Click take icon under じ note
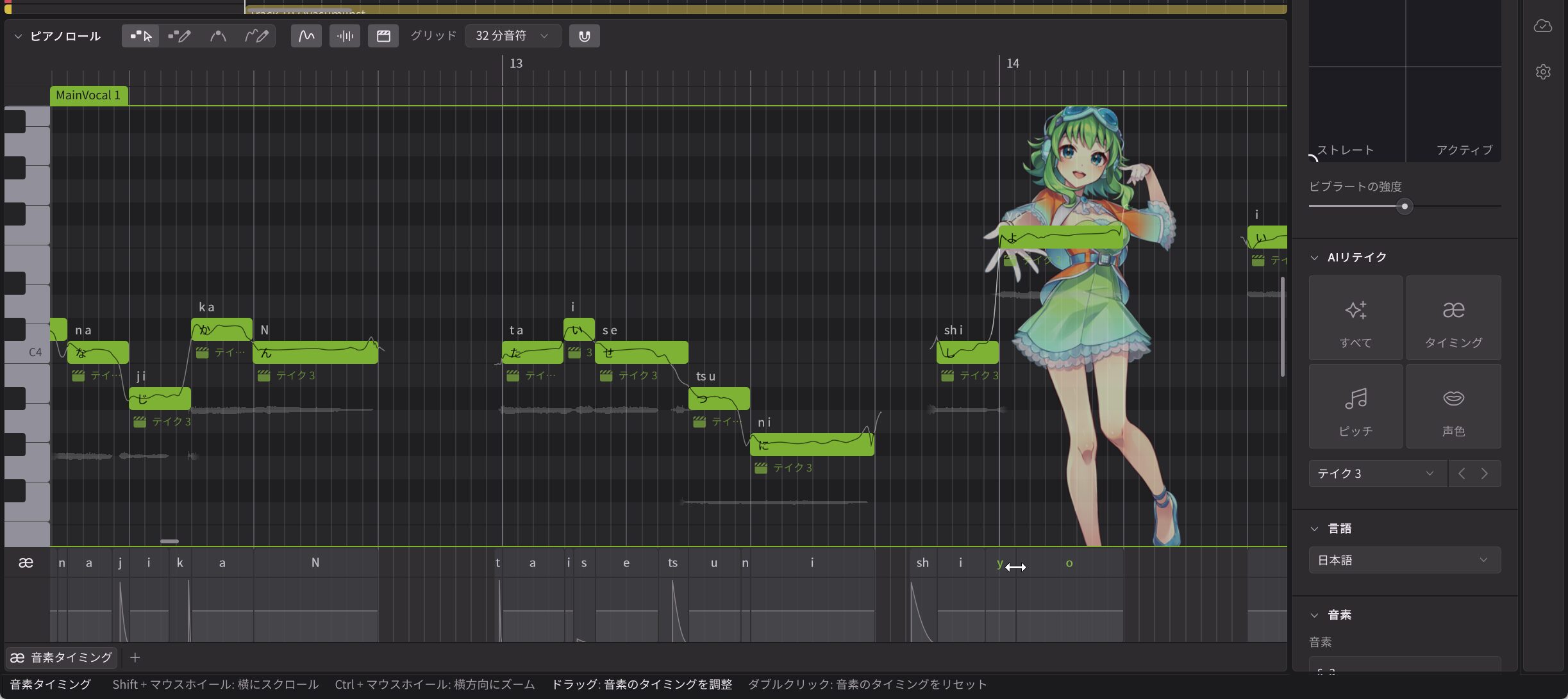1568x699 pixels. click(x=140, y=422)
